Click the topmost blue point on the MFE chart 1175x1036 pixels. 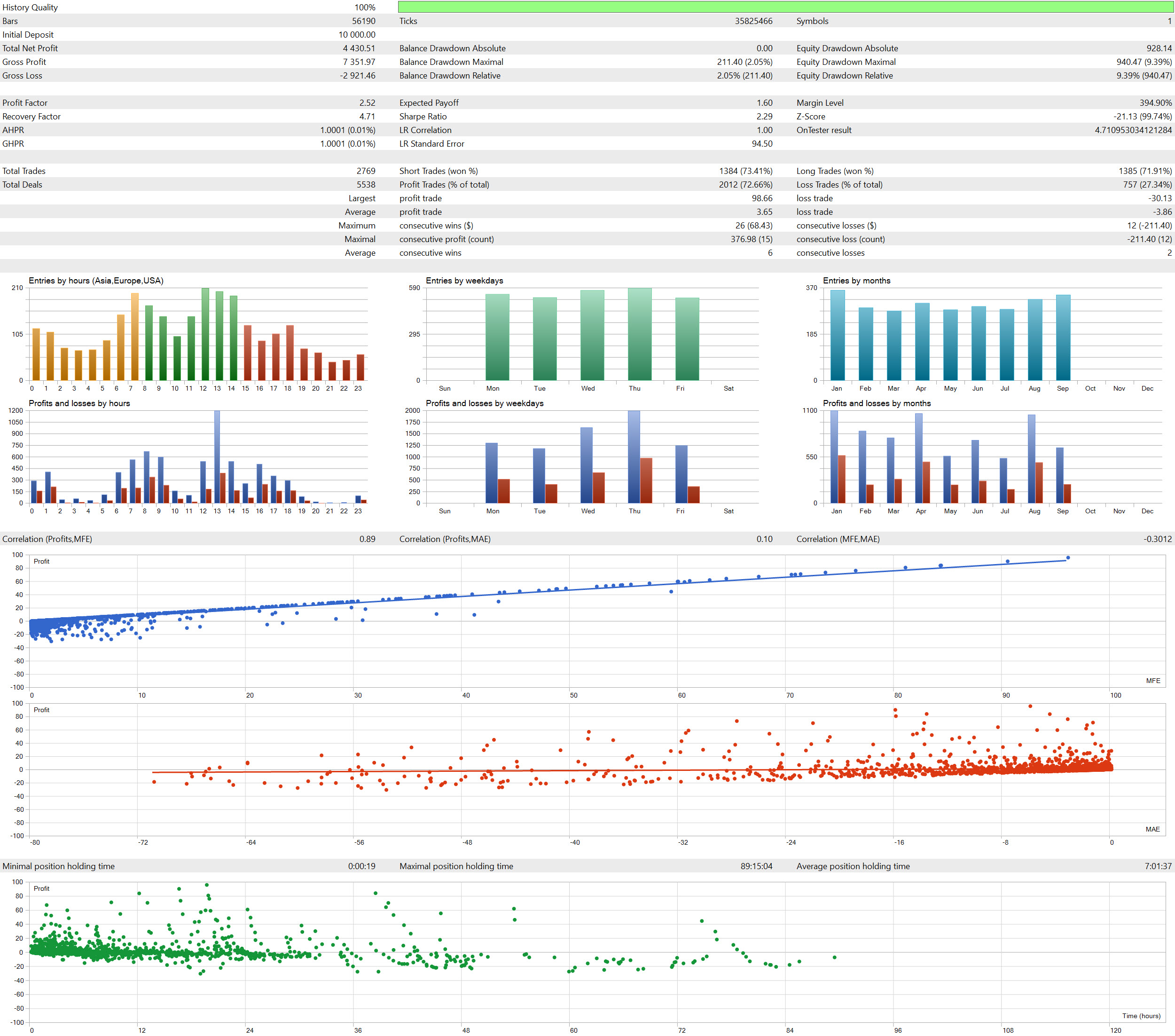[x=1068, y=557]
